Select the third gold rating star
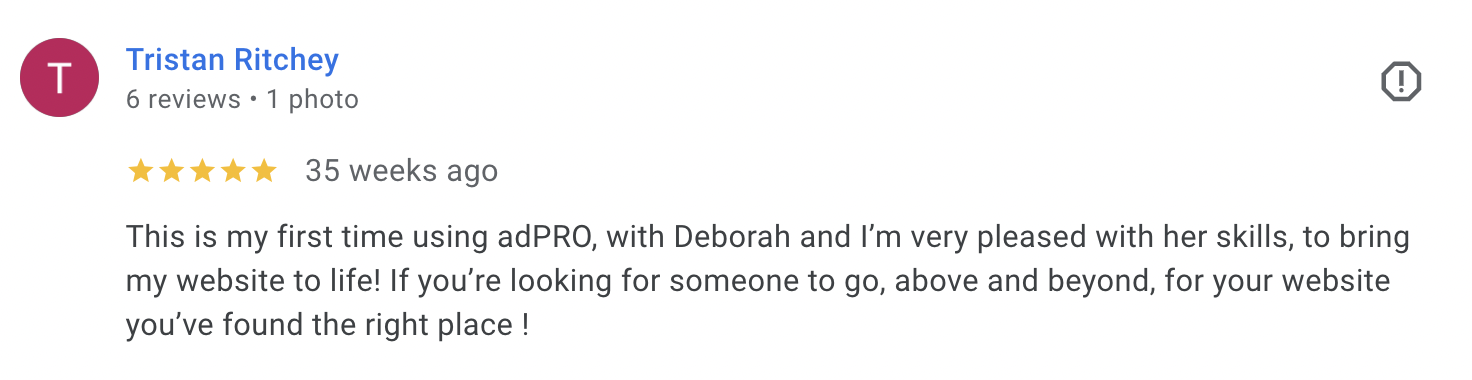 (202, 171)
